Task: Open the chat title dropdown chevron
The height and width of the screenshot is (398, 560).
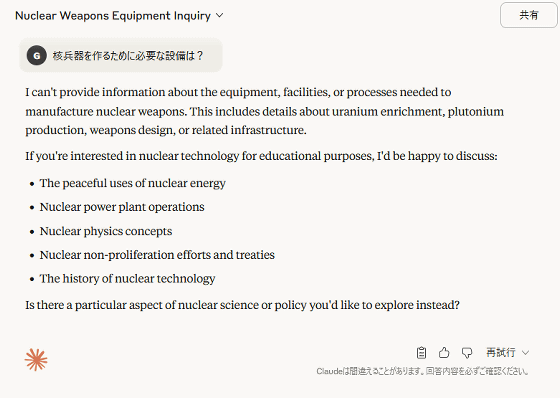Action: point(220,15)
